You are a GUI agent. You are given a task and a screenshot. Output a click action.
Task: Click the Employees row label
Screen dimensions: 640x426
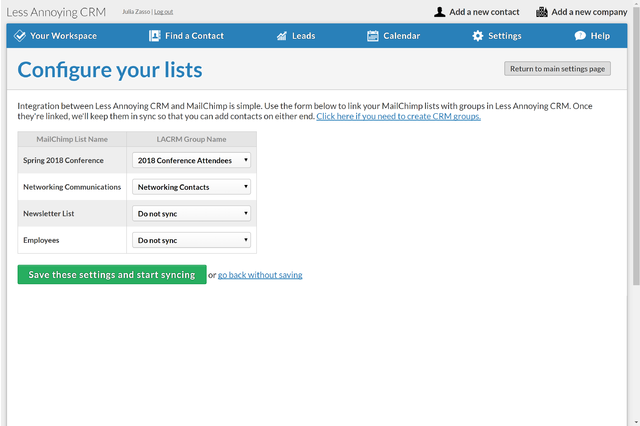pos(41,240)
